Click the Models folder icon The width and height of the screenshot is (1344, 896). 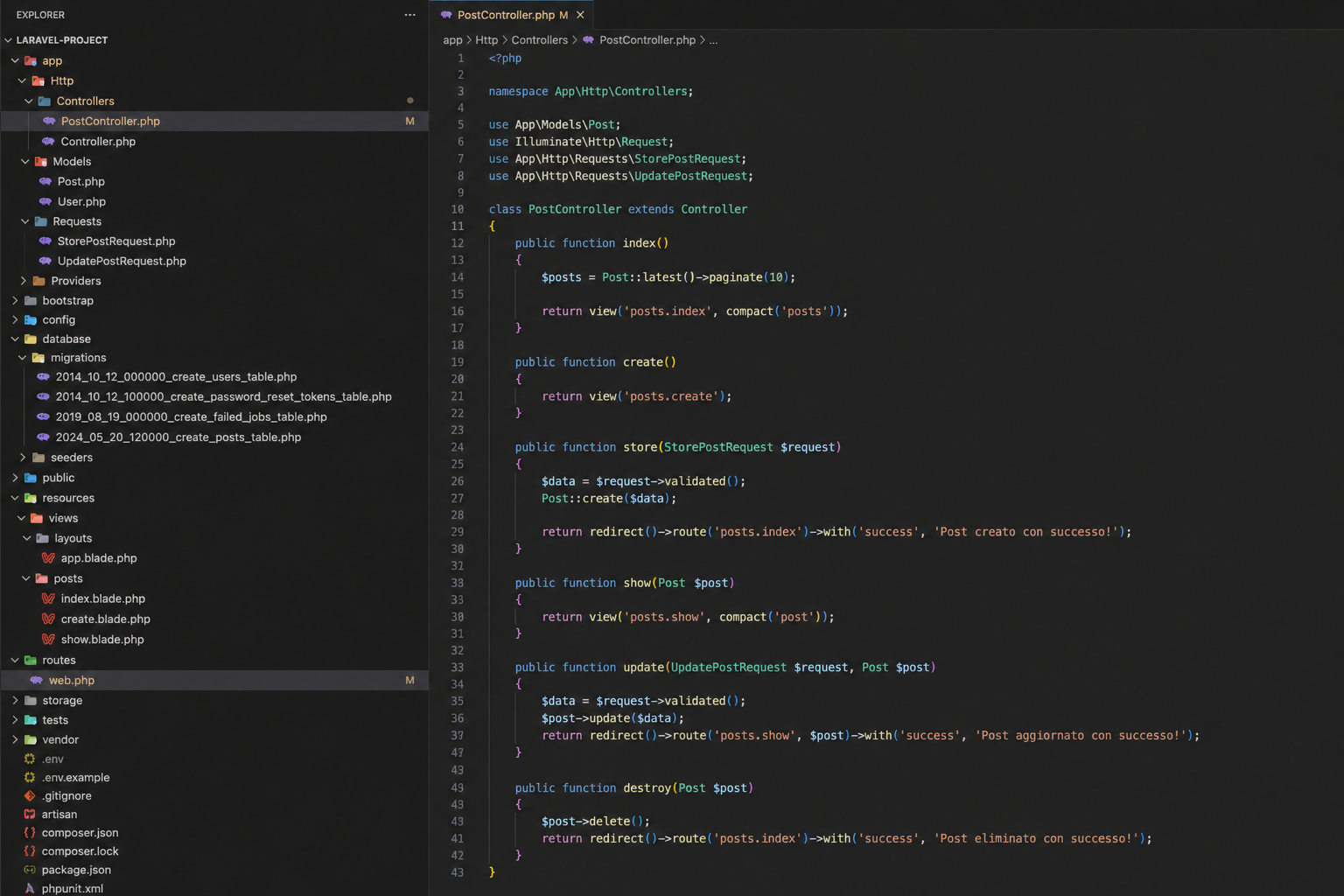40,161
